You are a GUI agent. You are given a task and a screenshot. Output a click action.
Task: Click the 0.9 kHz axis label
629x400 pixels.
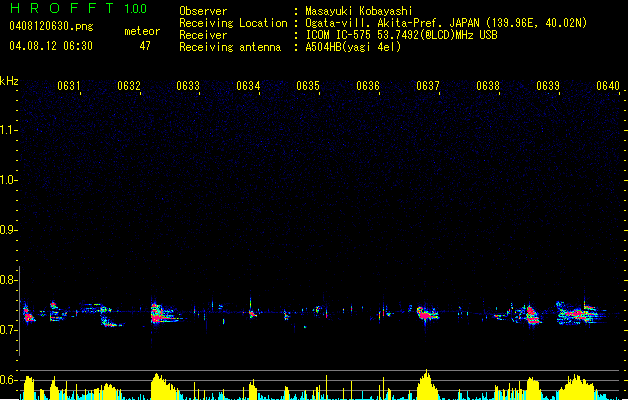[x=8, y=230]
